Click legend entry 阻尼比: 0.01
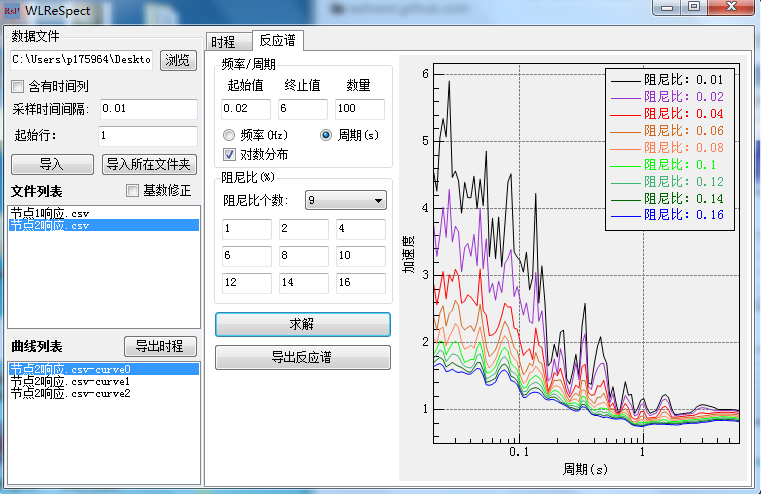761x494 pixels. click(x=667, y=80)
